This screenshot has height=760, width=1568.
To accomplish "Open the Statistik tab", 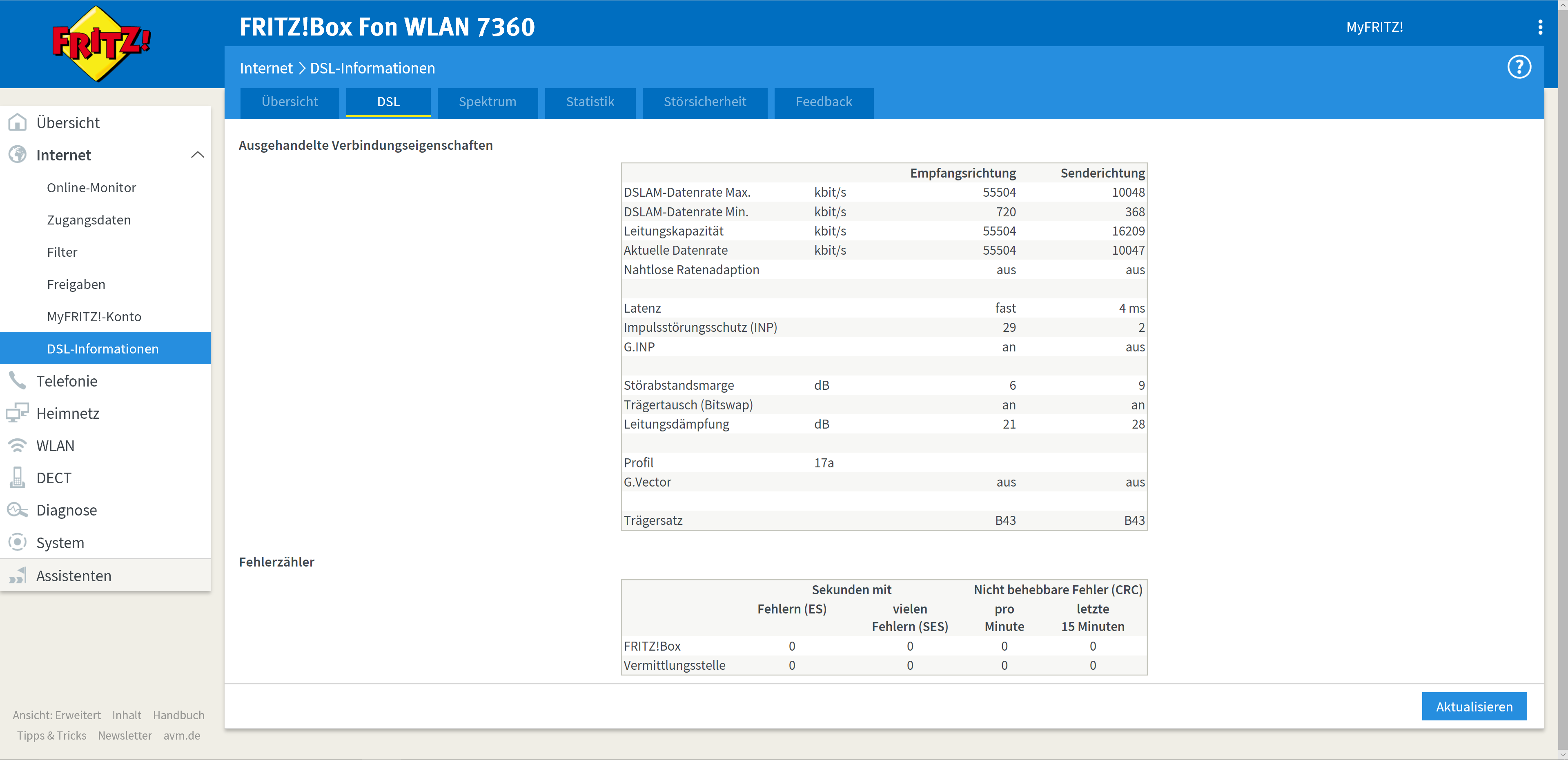I will 590,102.
